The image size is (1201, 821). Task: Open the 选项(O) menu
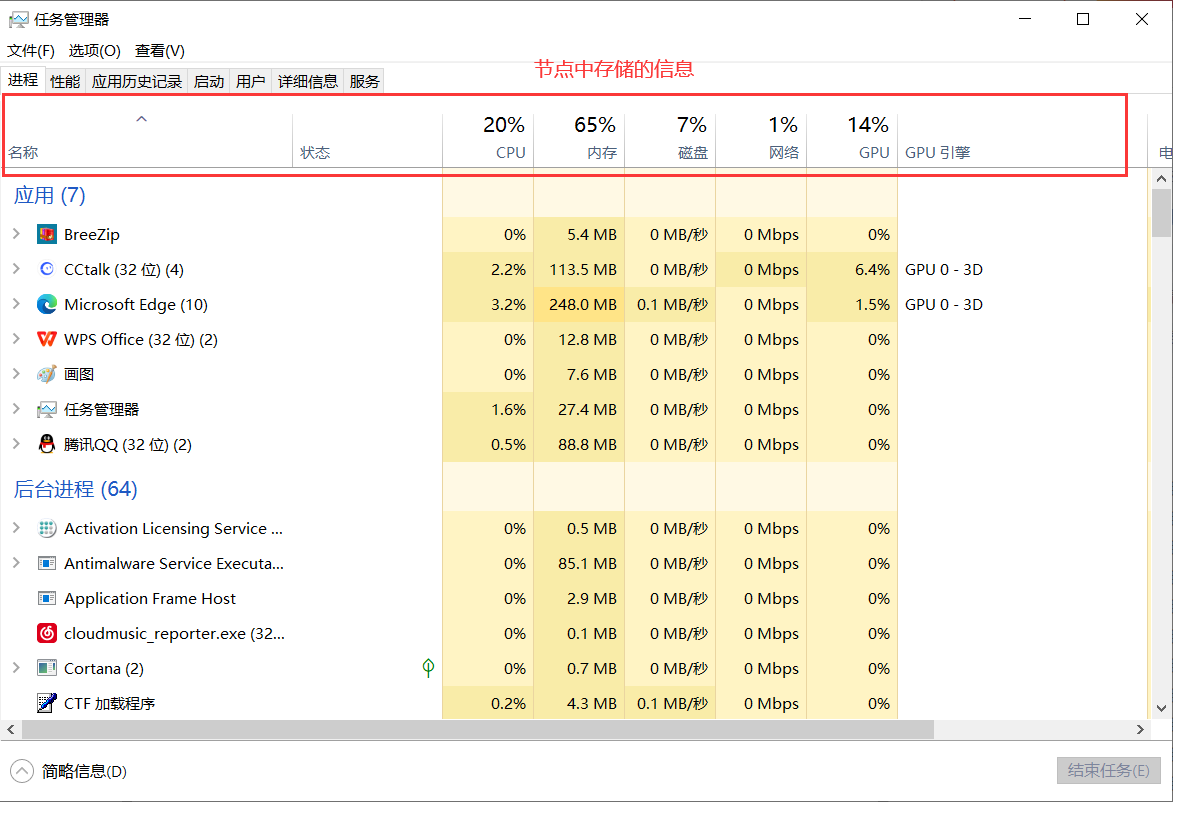click(x=94, y=51)
